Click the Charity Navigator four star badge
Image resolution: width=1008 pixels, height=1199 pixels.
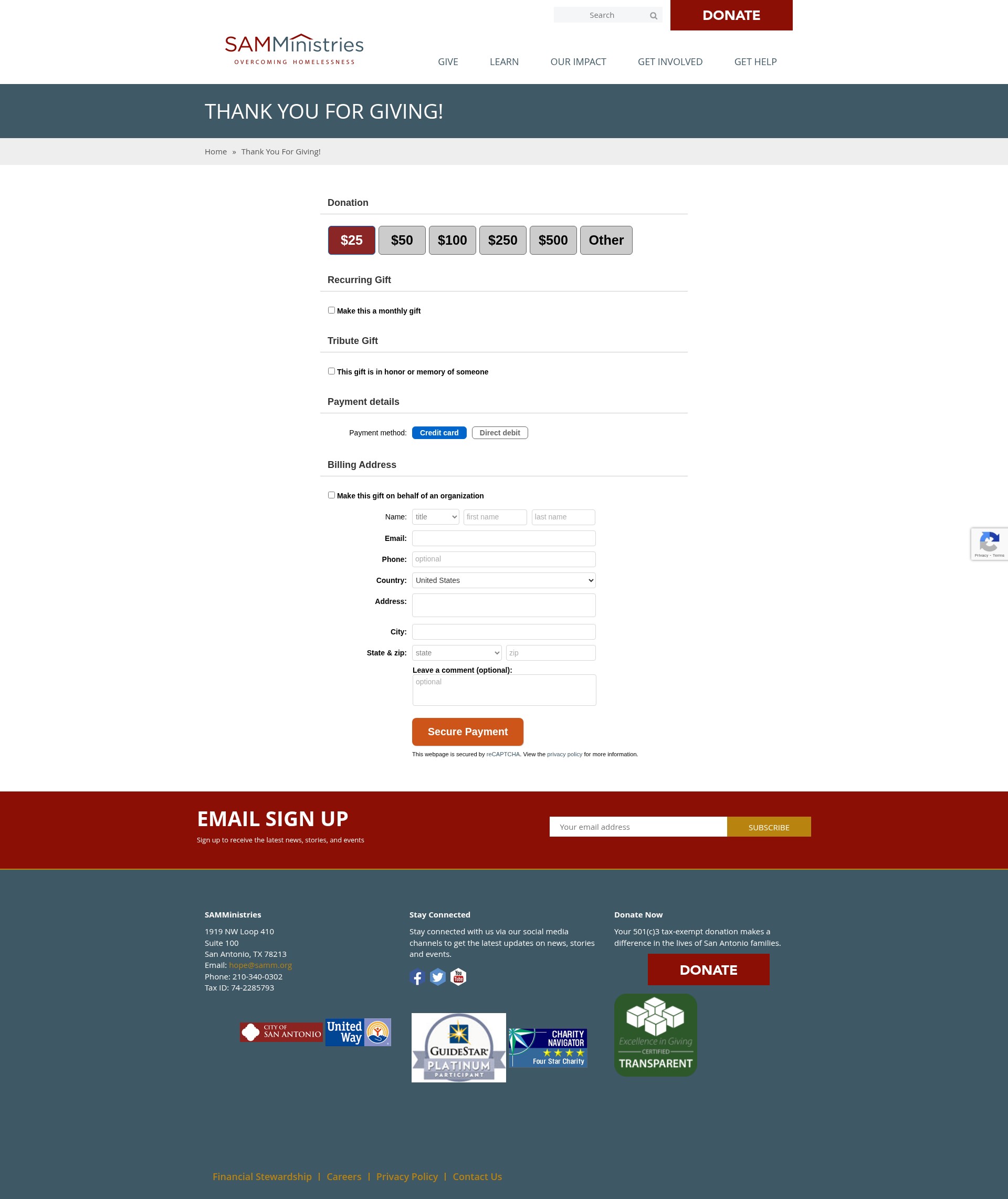point(548,1048)
